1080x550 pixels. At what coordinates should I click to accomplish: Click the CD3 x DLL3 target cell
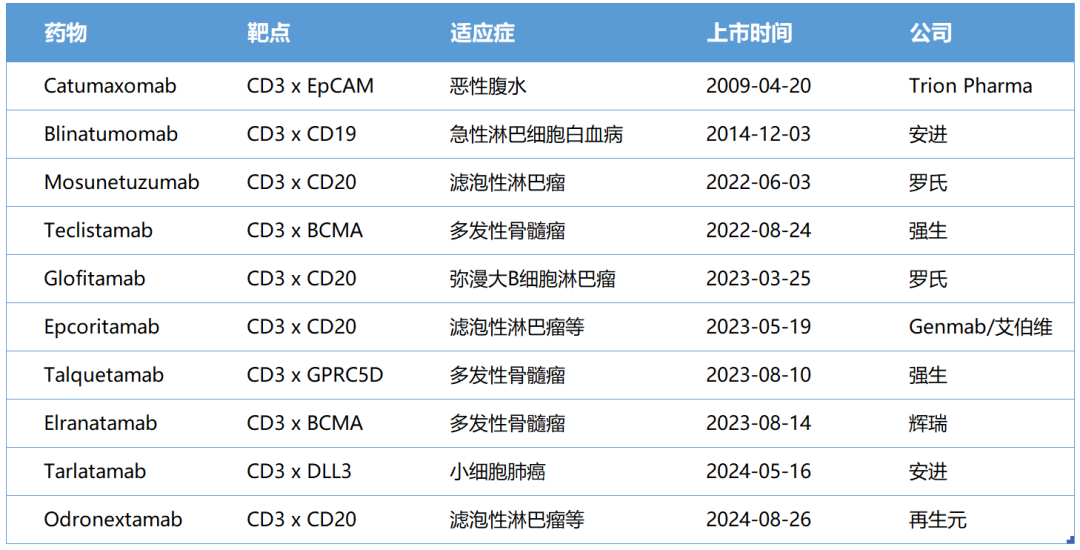tap(299, 471)
